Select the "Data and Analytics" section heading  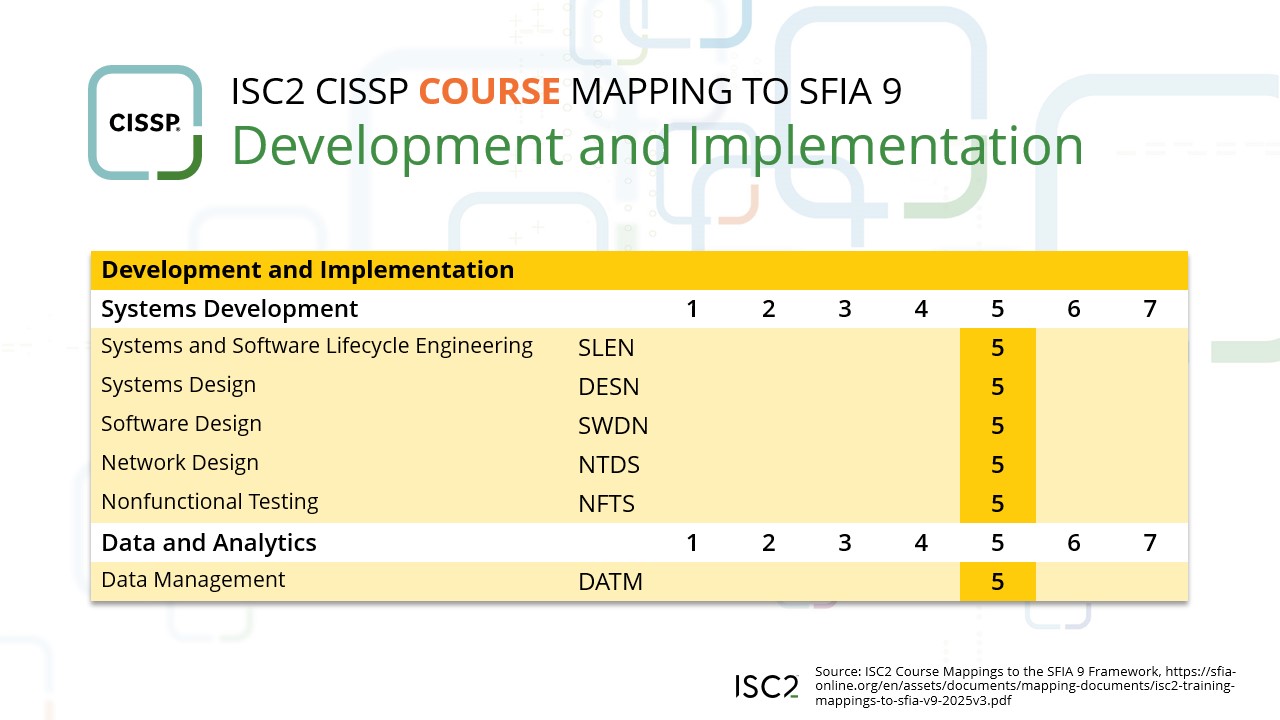pos(209,542)
